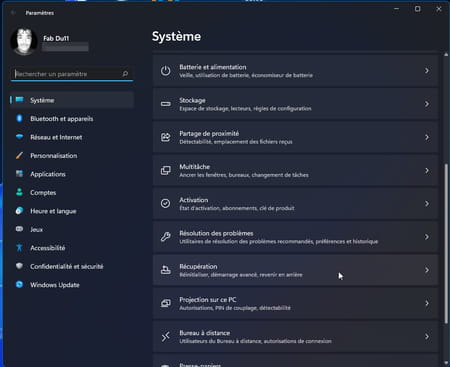
Task: Open Heure et langue label
Action: point(53,211)
